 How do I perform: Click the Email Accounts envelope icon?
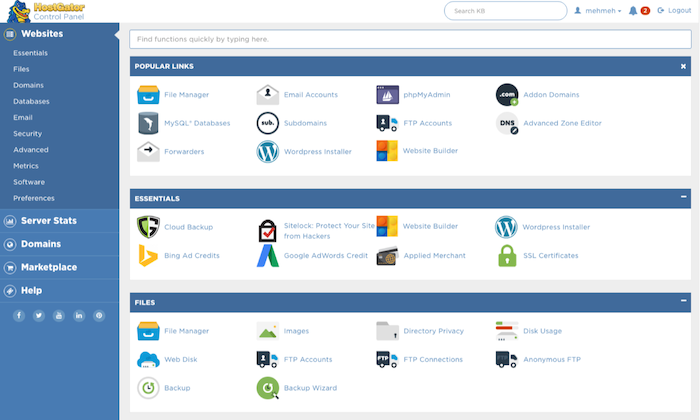(x=268, y=95)
